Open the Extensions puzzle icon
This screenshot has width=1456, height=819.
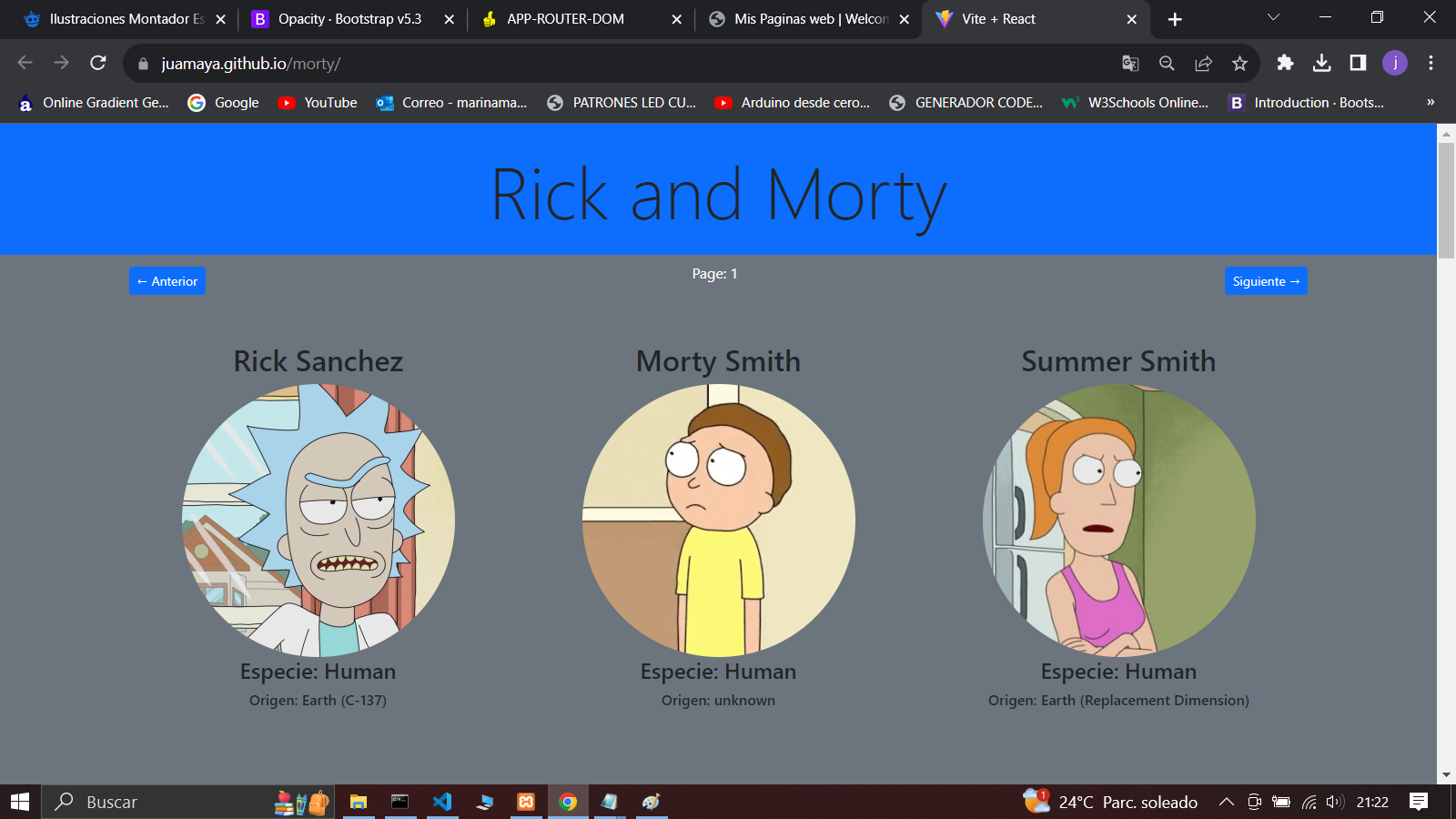click(x=1285, y=63)
